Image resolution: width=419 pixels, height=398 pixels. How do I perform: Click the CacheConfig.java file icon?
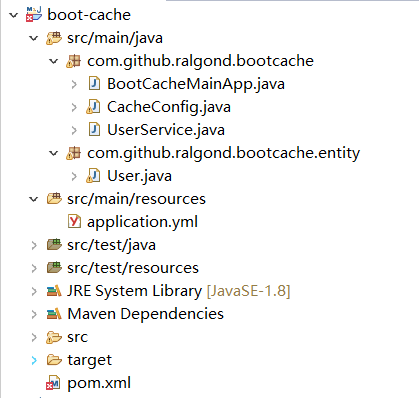point(93,107)
